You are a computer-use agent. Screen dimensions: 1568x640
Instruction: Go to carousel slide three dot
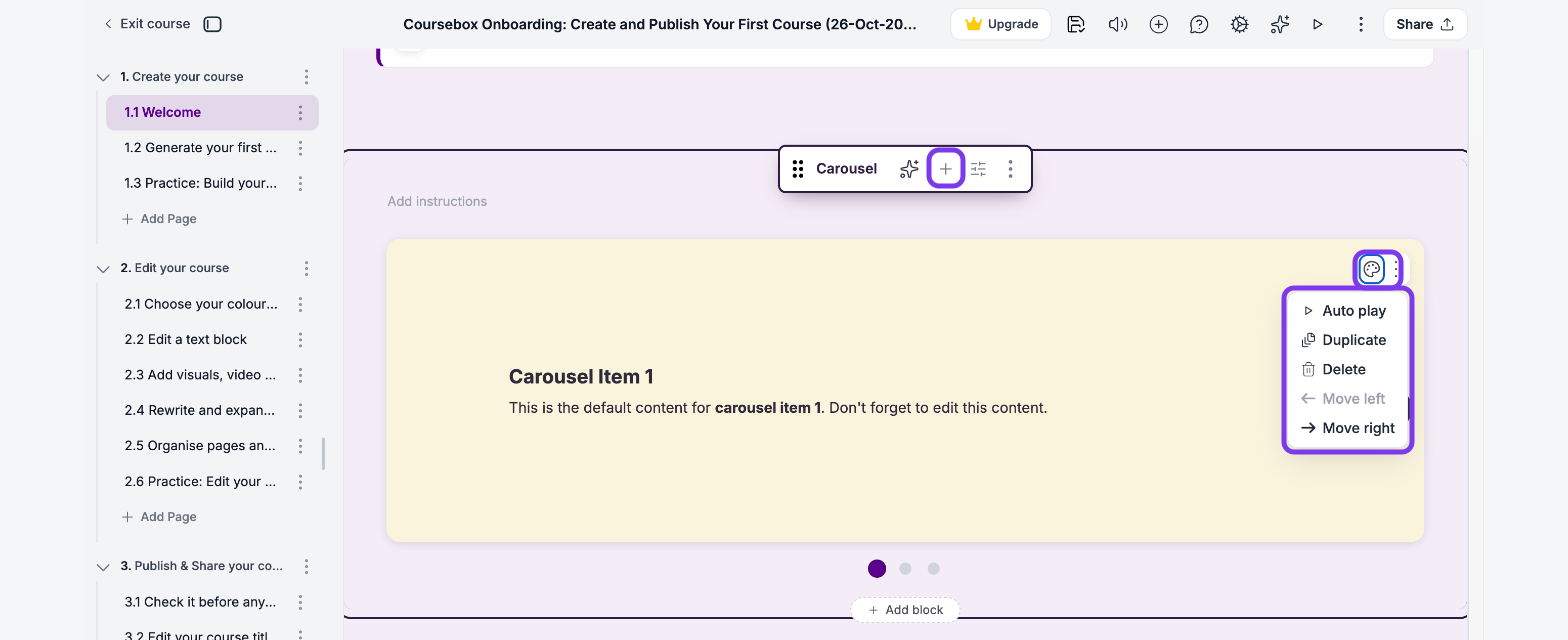pyautogui.click(x=933, y=569)
